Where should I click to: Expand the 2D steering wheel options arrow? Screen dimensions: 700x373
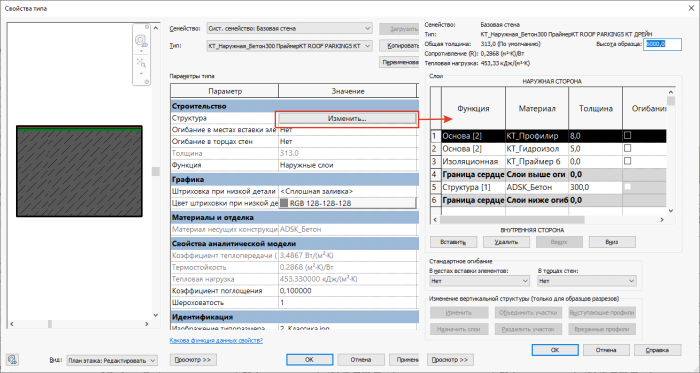(141, 51)
